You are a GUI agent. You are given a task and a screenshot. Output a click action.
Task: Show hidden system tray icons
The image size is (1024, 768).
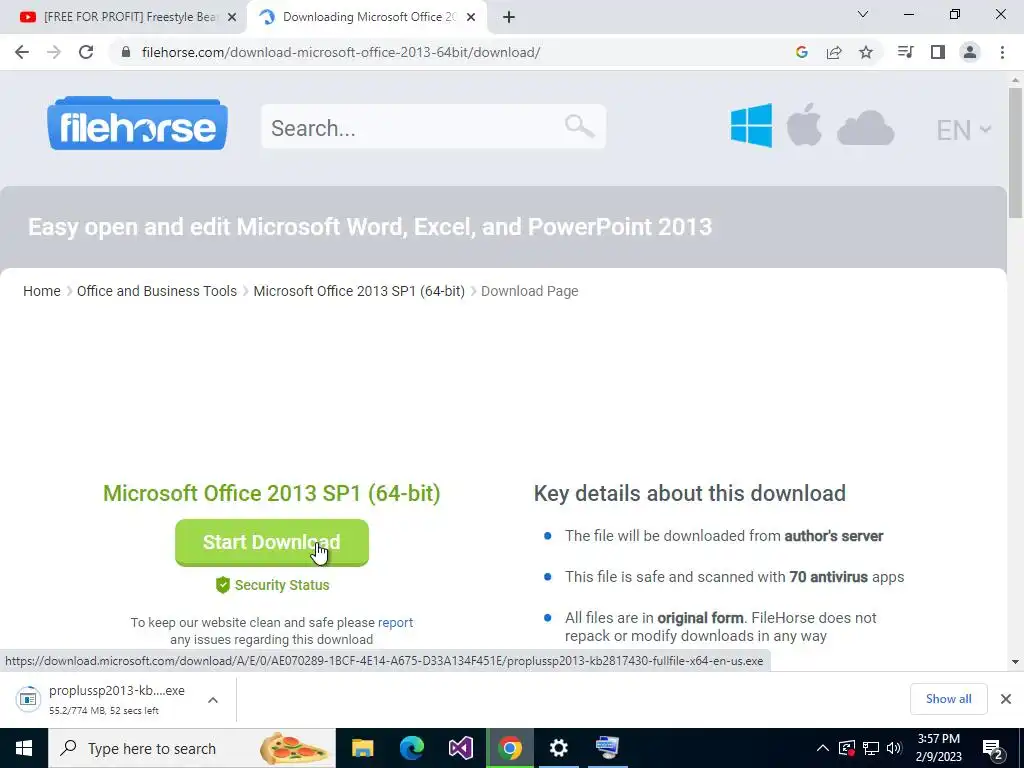823,748
